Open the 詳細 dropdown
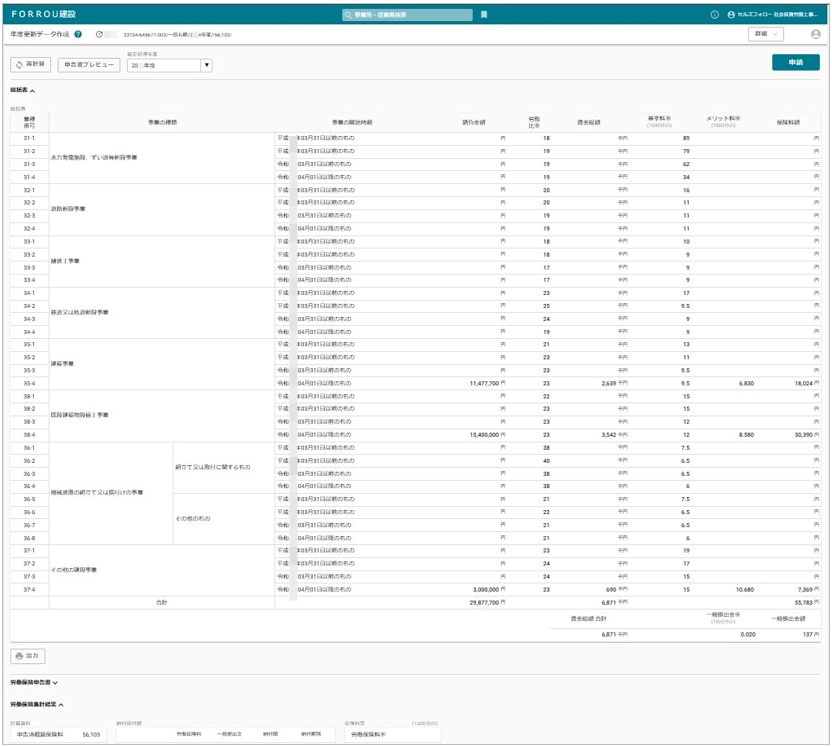The image size is (832, 746). tap(766, 34)
